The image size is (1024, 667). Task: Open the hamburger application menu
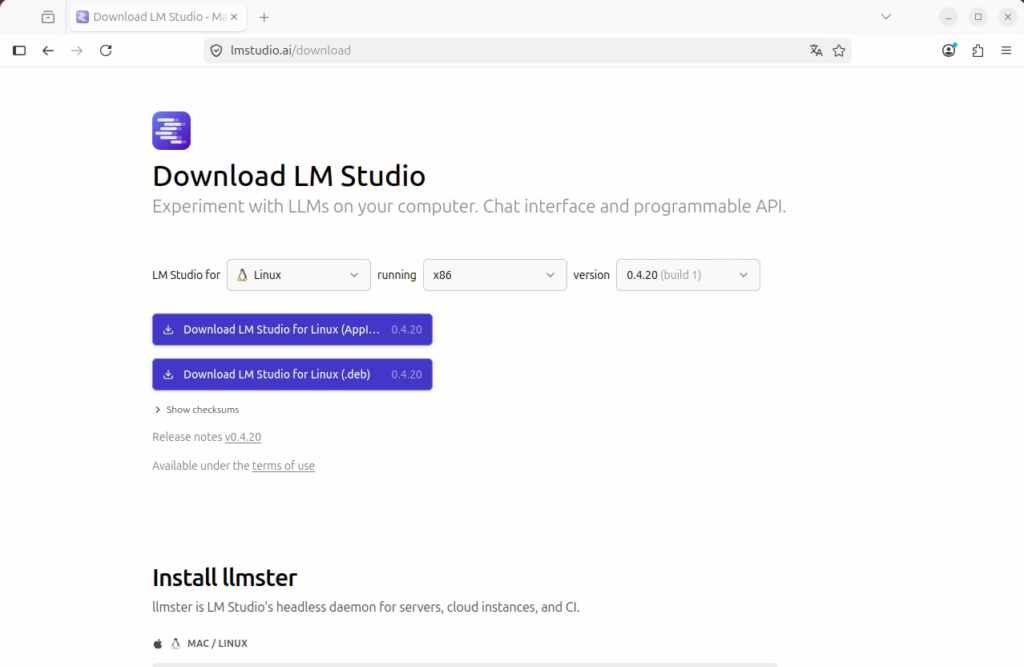tap(1006, 50)
